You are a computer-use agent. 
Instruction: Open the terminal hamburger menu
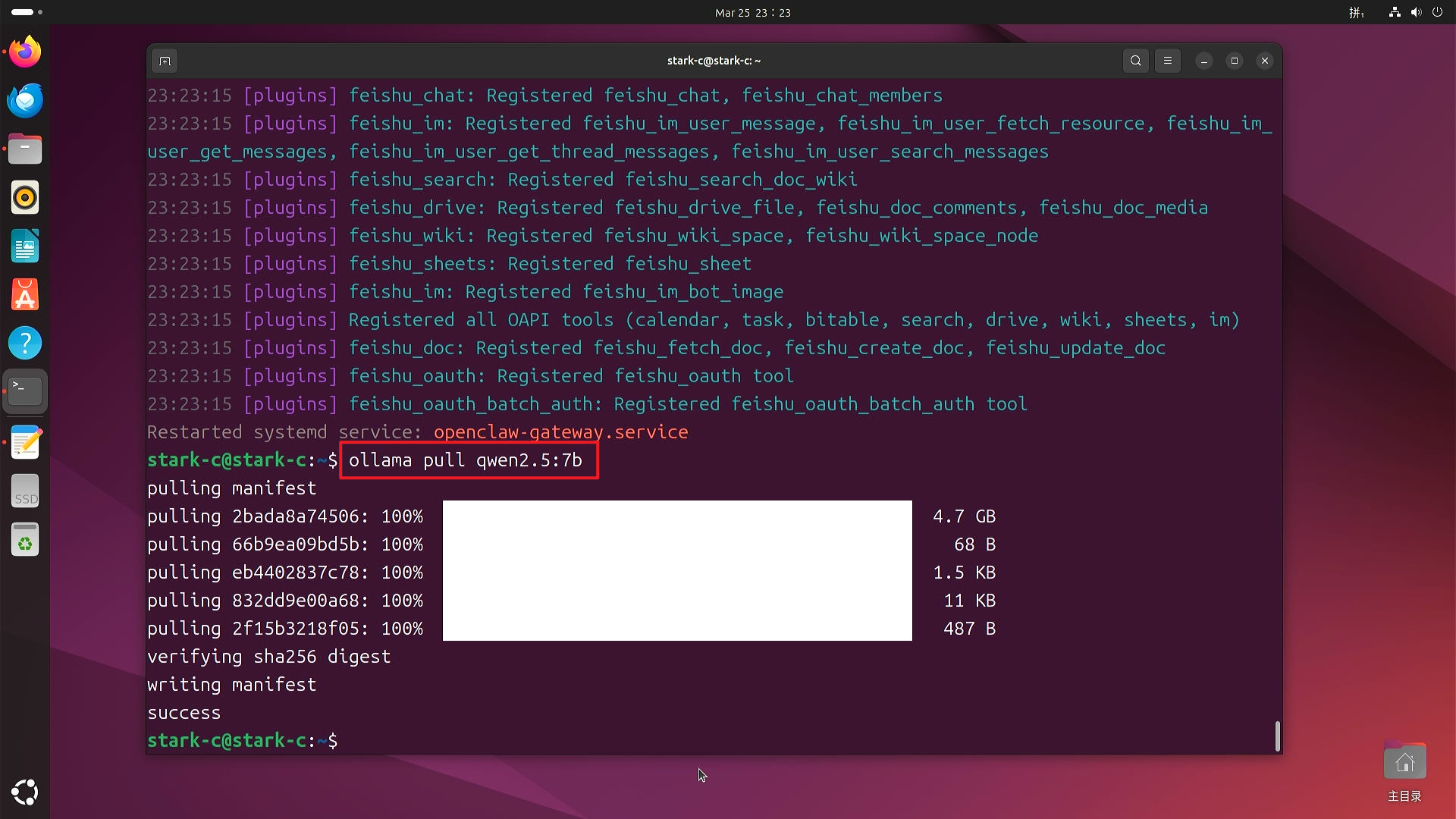coord(1168,61)
